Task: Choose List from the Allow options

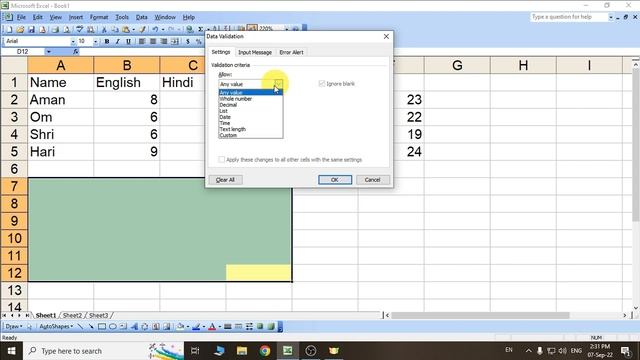Action: [251, 111]
